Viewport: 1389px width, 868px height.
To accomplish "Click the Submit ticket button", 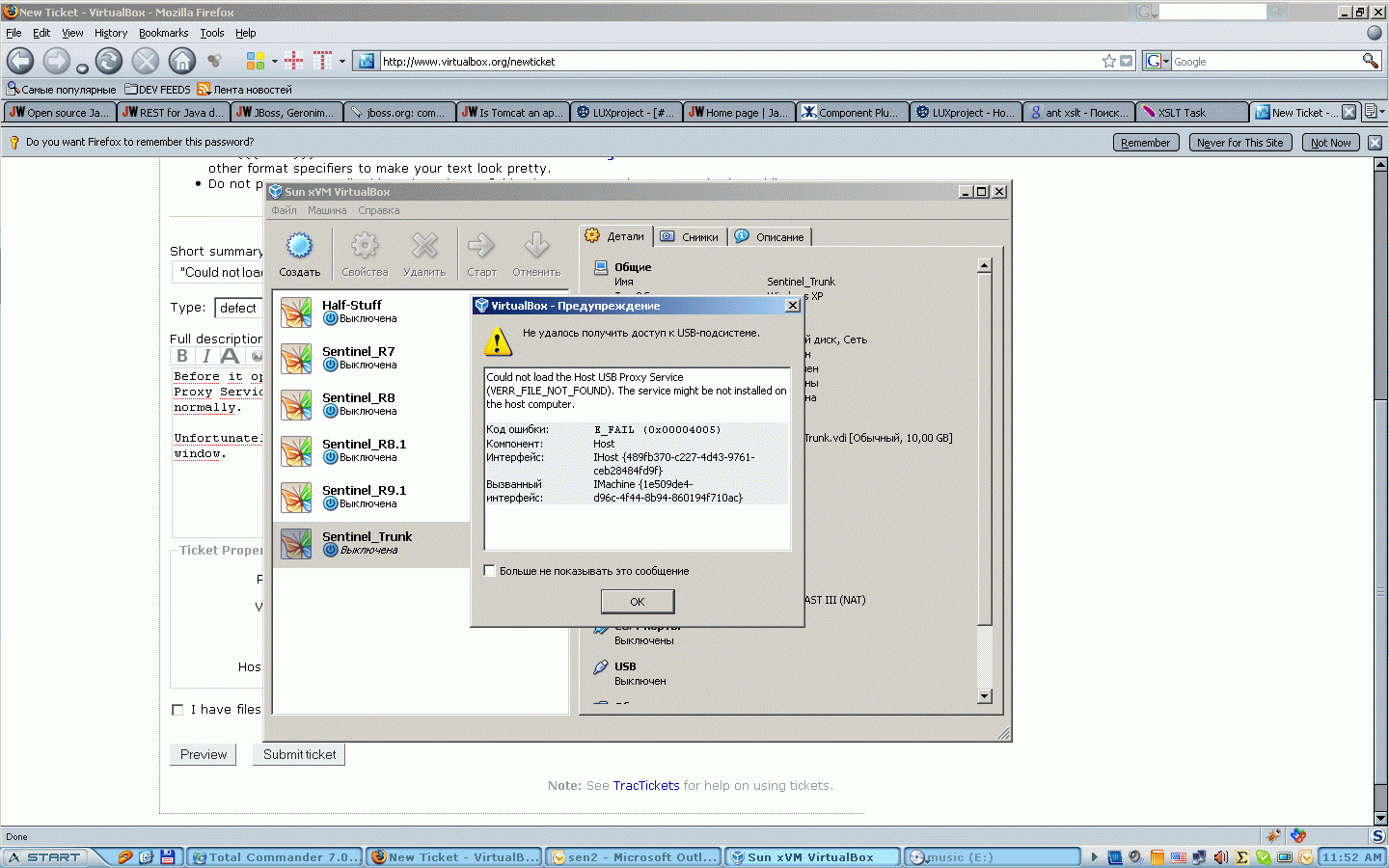I will point(300,754).
